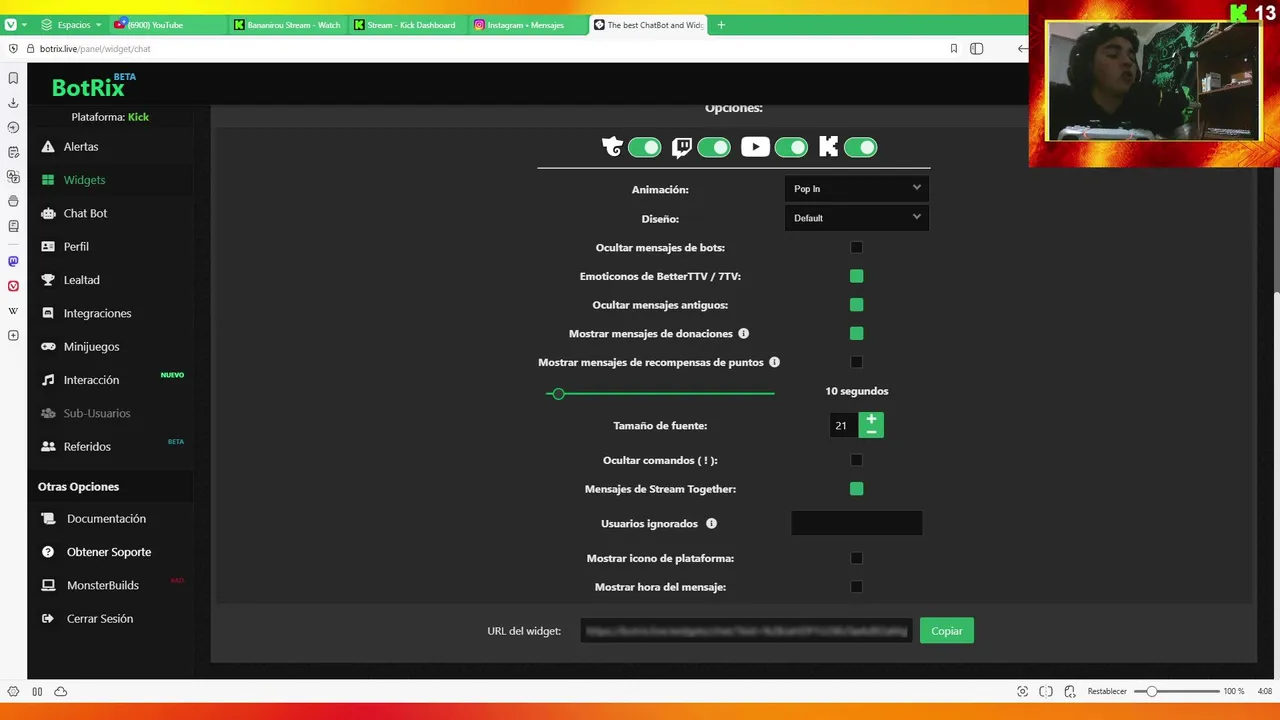Click the Usuarios ignorados input field

click(857, 523)
